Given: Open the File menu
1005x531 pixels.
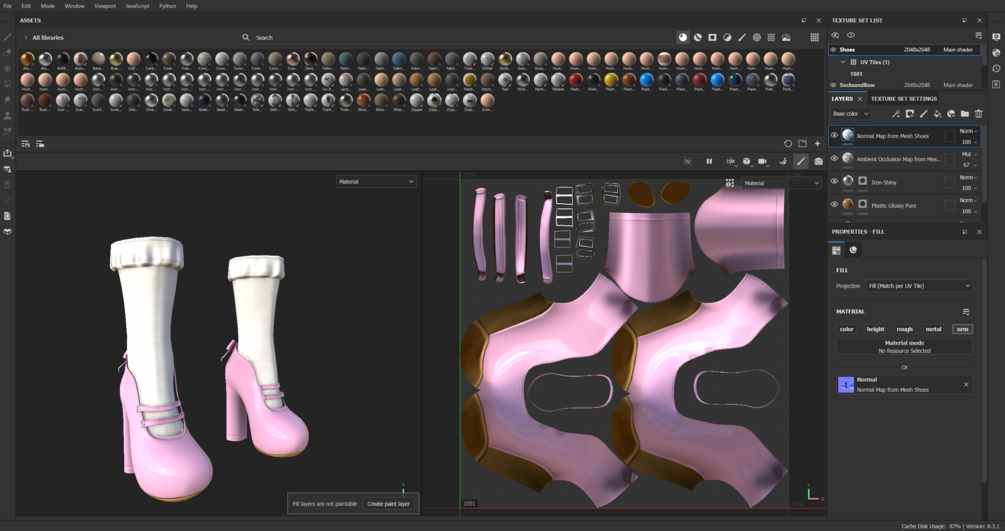Looking at the screenshot, I should [x=8, y=6].
